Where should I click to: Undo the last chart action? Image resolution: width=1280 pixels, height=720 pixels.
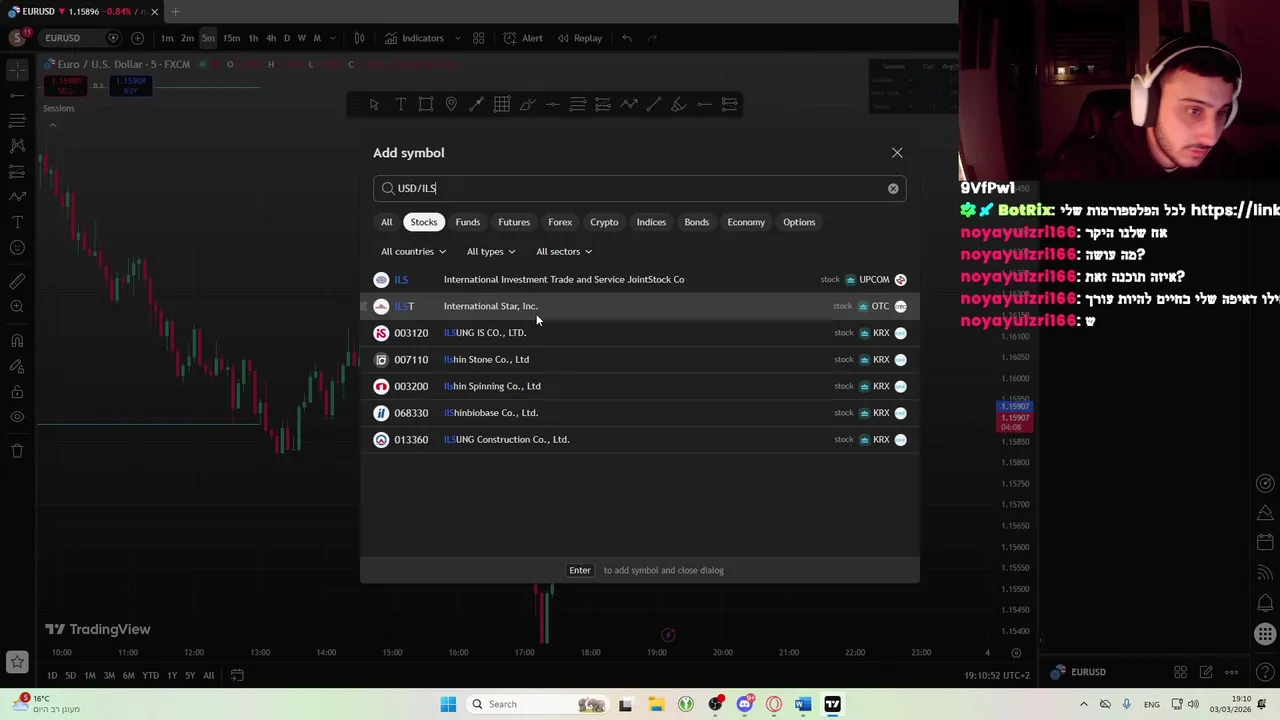click(x=627, y=38)
